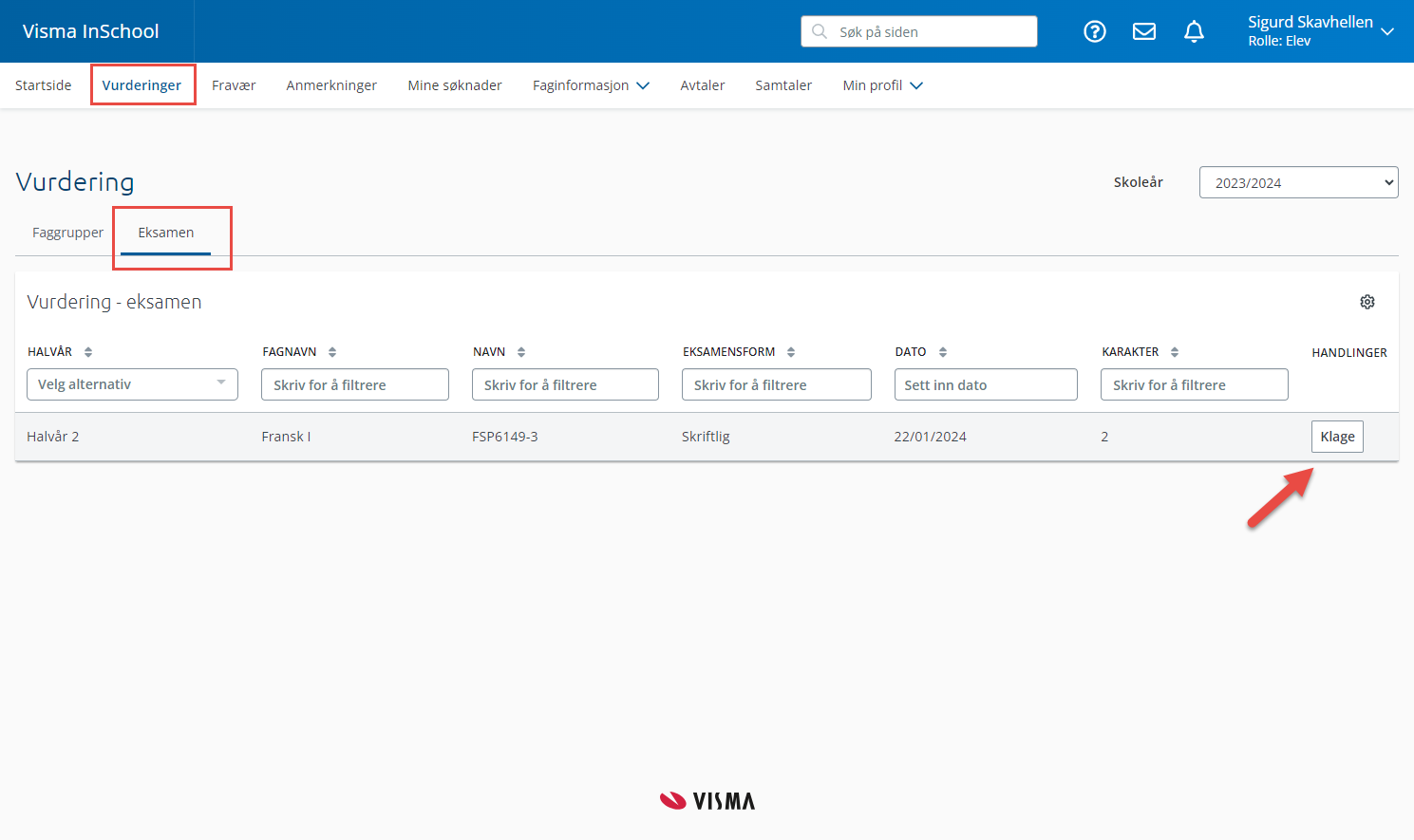Viewport: 1414px width, 840px height.
Task: Switch to the Faggrupper tab
Action: pyautogui.click(x=67, y=233)
